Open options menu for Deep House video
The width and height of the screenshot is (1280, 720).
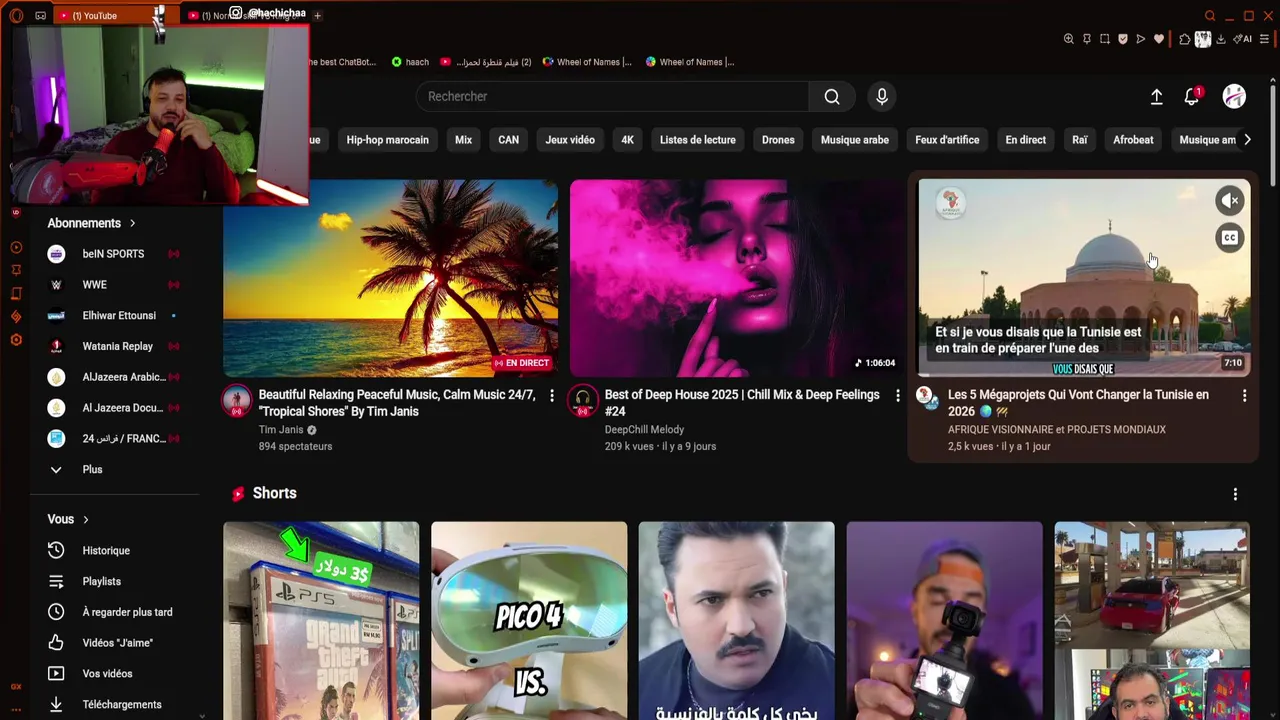pyautogui.click(x=897, y=396)
